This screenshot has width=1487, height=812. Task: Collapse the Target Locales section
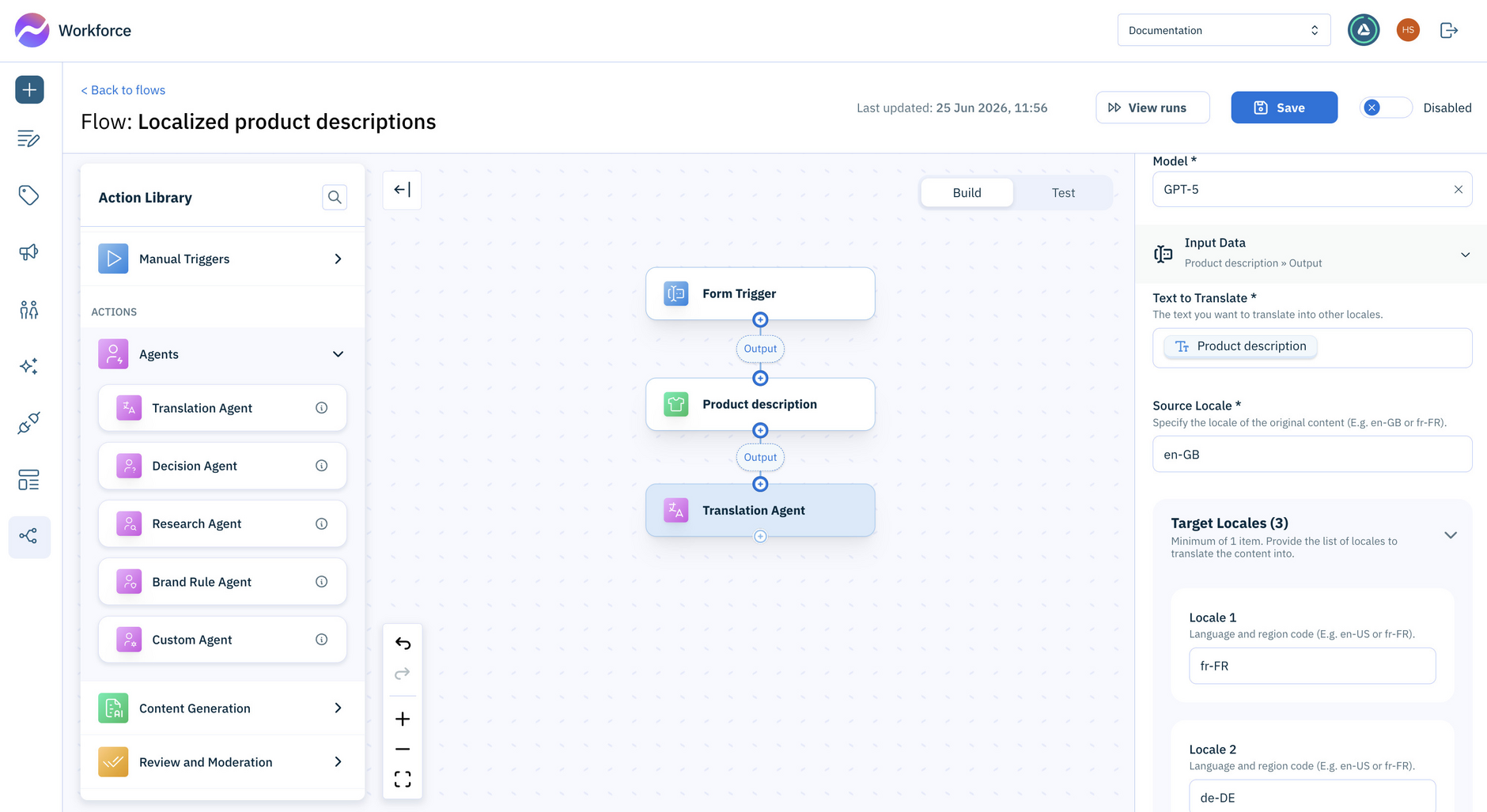click(x=1451, y=535)
